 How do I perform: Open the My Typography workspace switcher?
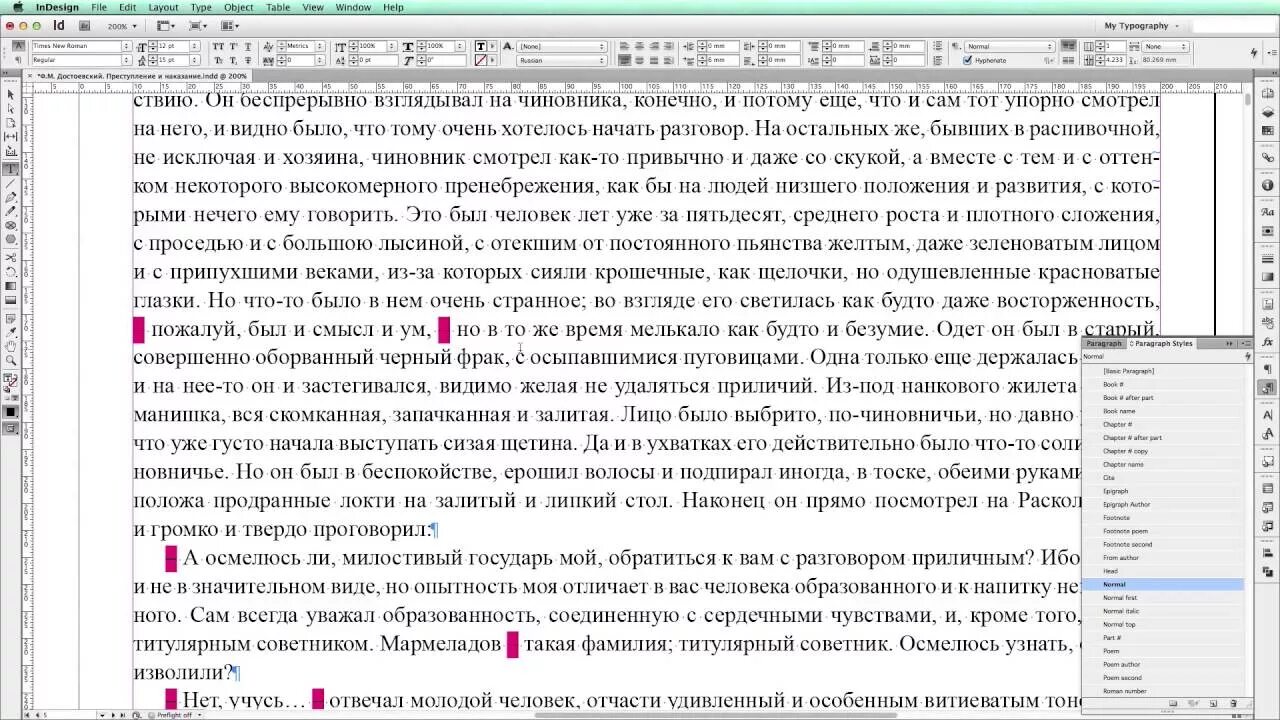[x=1142, y=26]
